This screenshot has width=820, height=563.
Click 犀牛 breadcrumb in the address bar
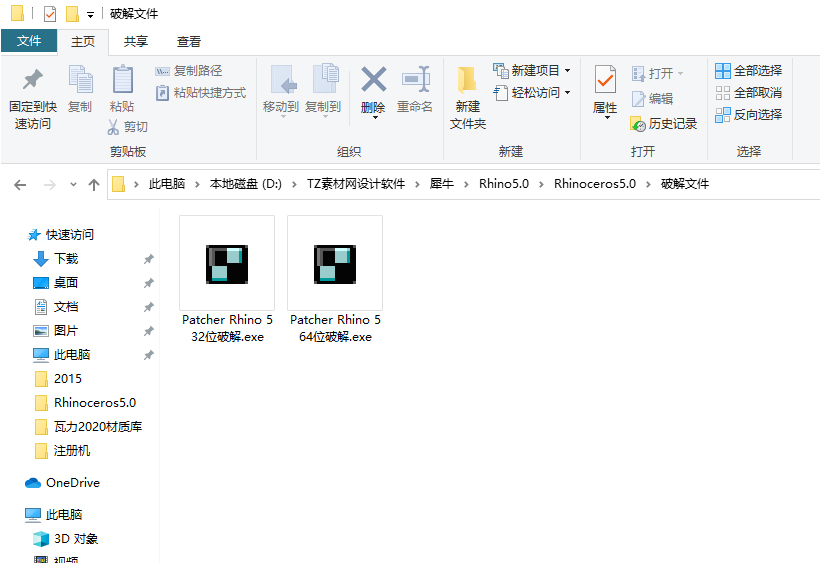coord(441,183)
